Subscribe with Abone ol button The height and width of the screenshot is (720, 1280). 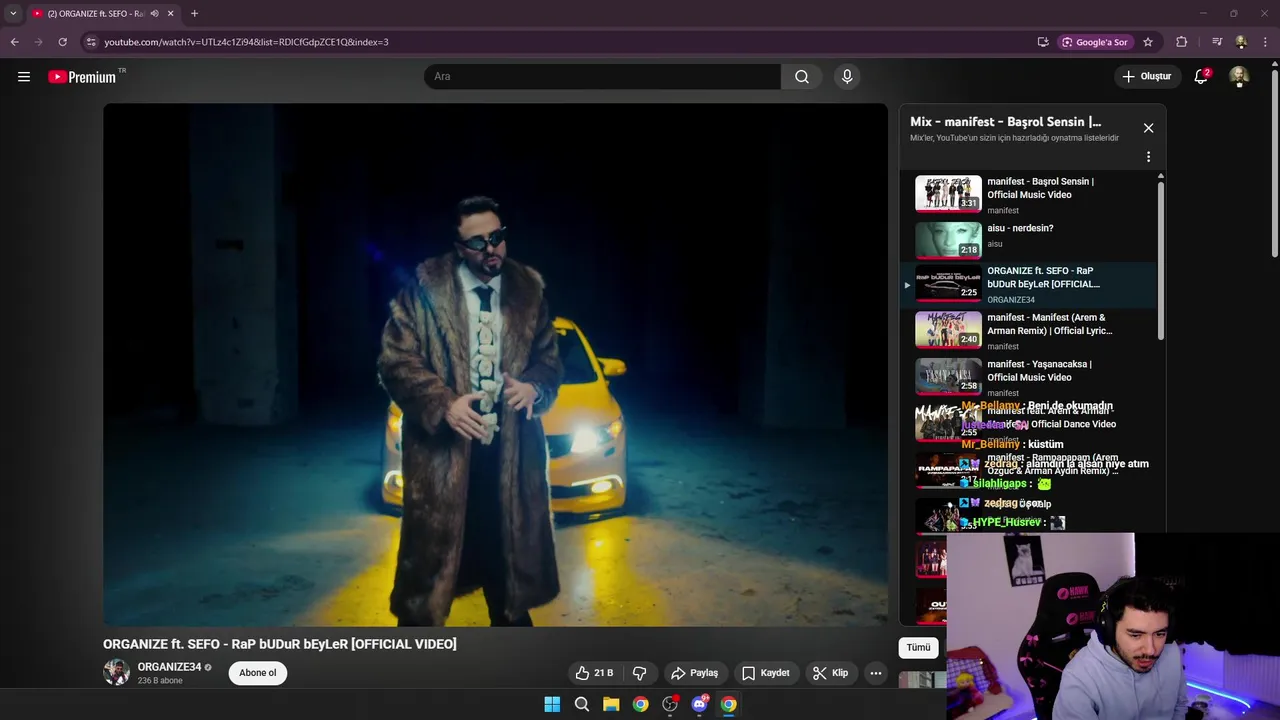258,673
